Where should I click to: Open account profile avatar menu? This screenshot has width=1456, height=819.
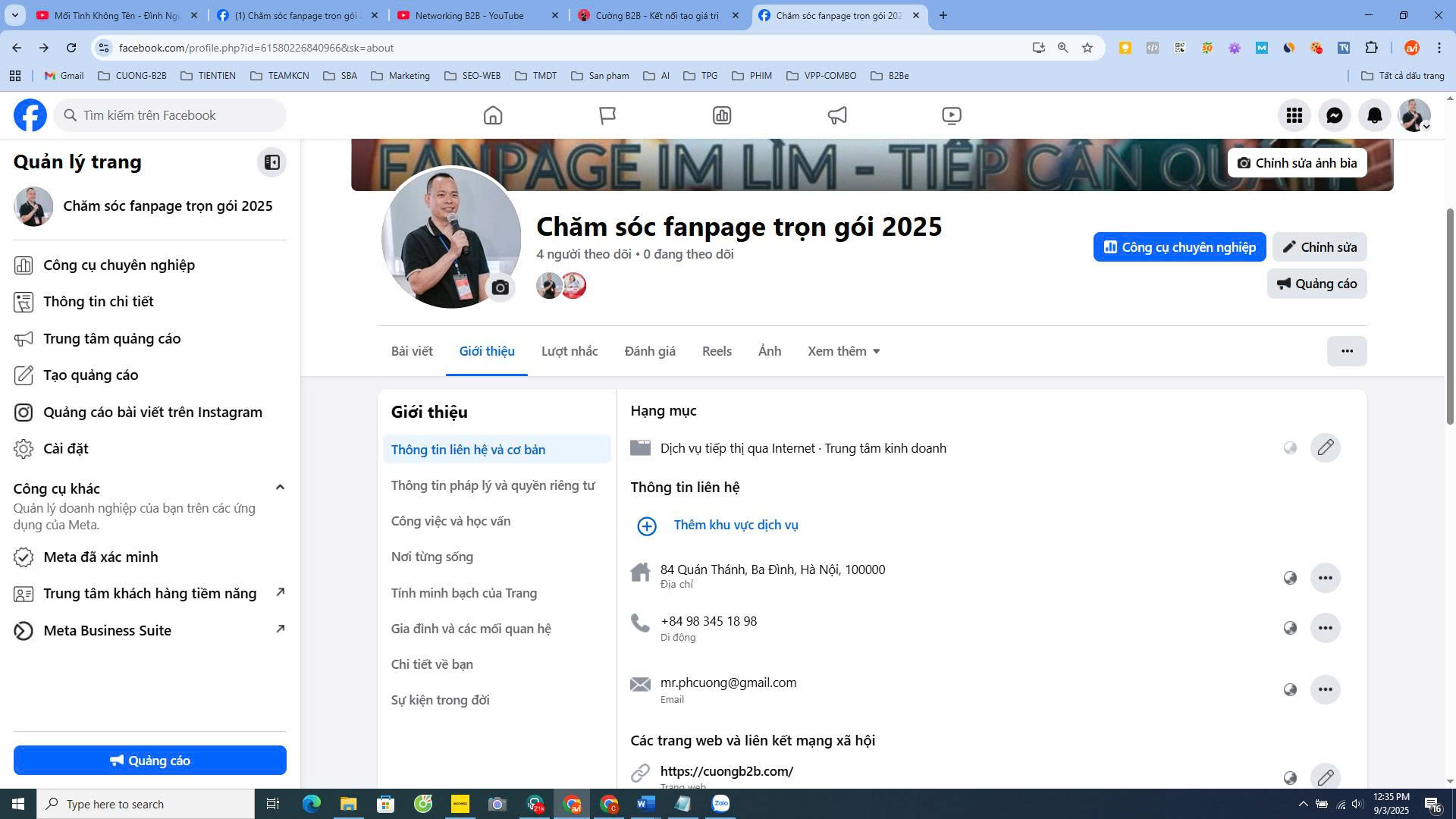tap(1414, 115)
